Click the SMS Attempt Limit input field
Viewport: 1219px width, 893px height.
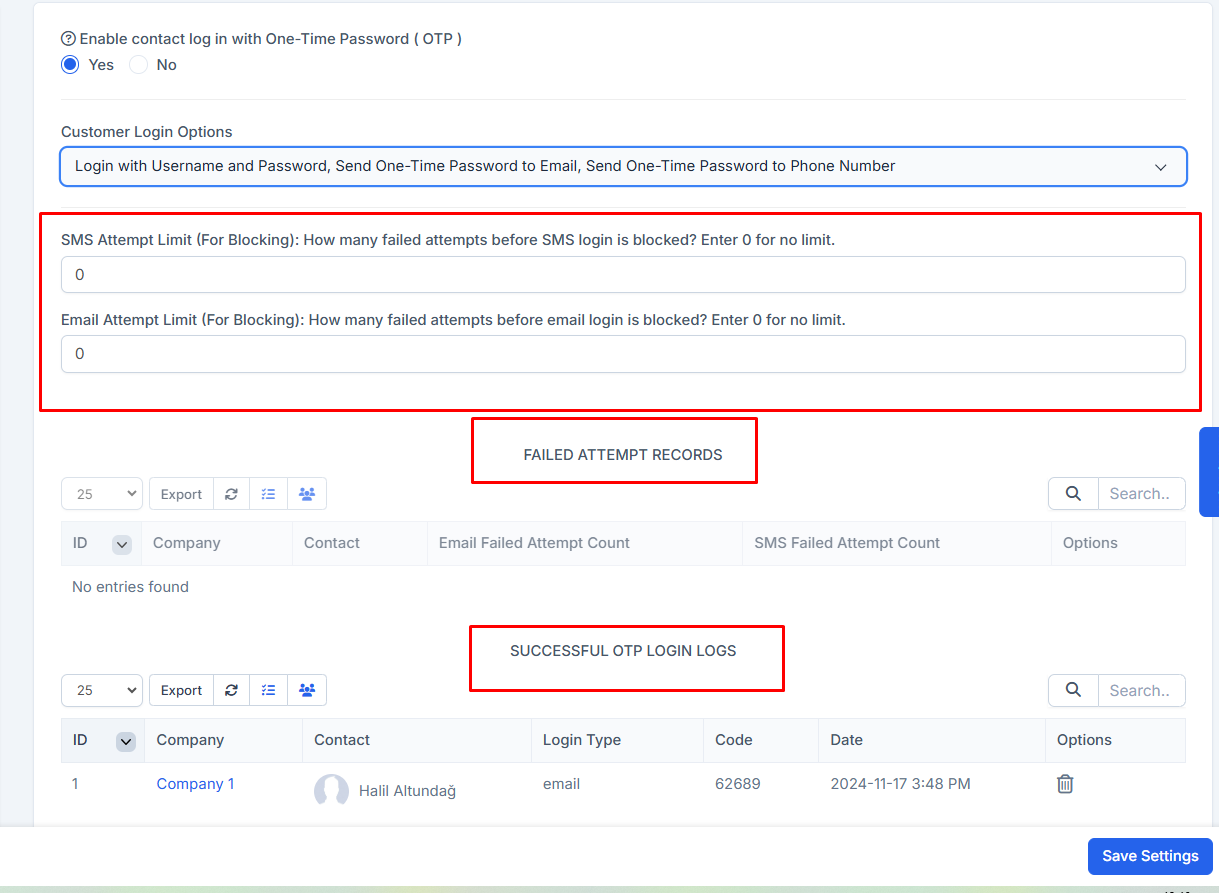pyautogui.click(x=623, y=274)
